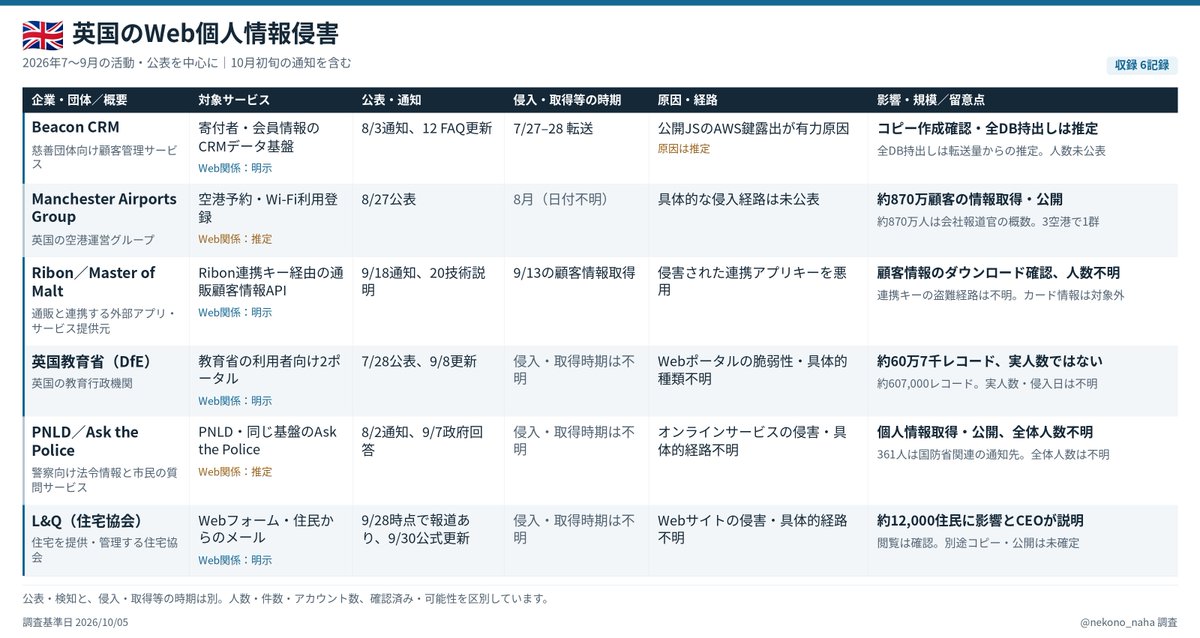Click the page title 英国のWeb個人情報侵害
1200x638 pixels.
point(205,34)
